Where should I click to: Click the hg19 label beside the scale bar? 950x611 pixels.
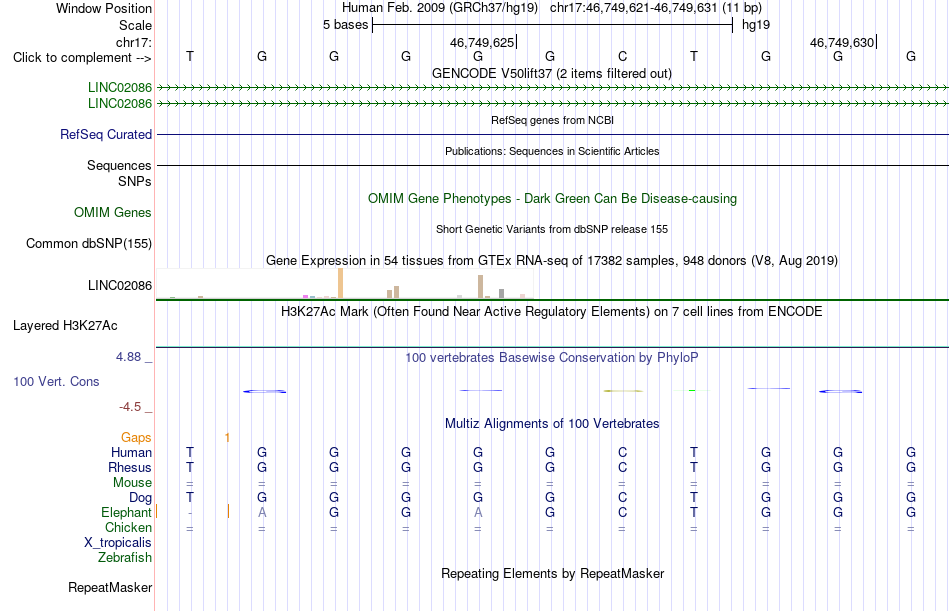coord(756,25)
